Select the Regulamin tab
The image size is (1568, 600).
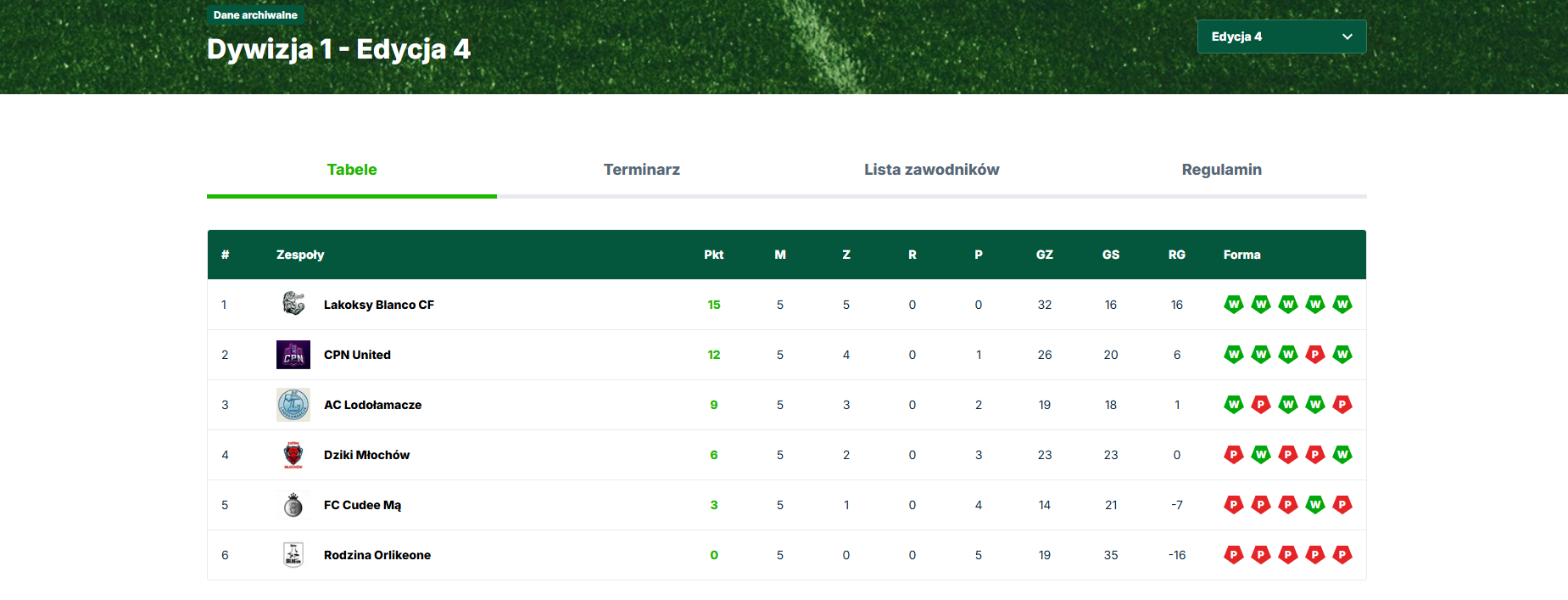(x=1221, y=170)
